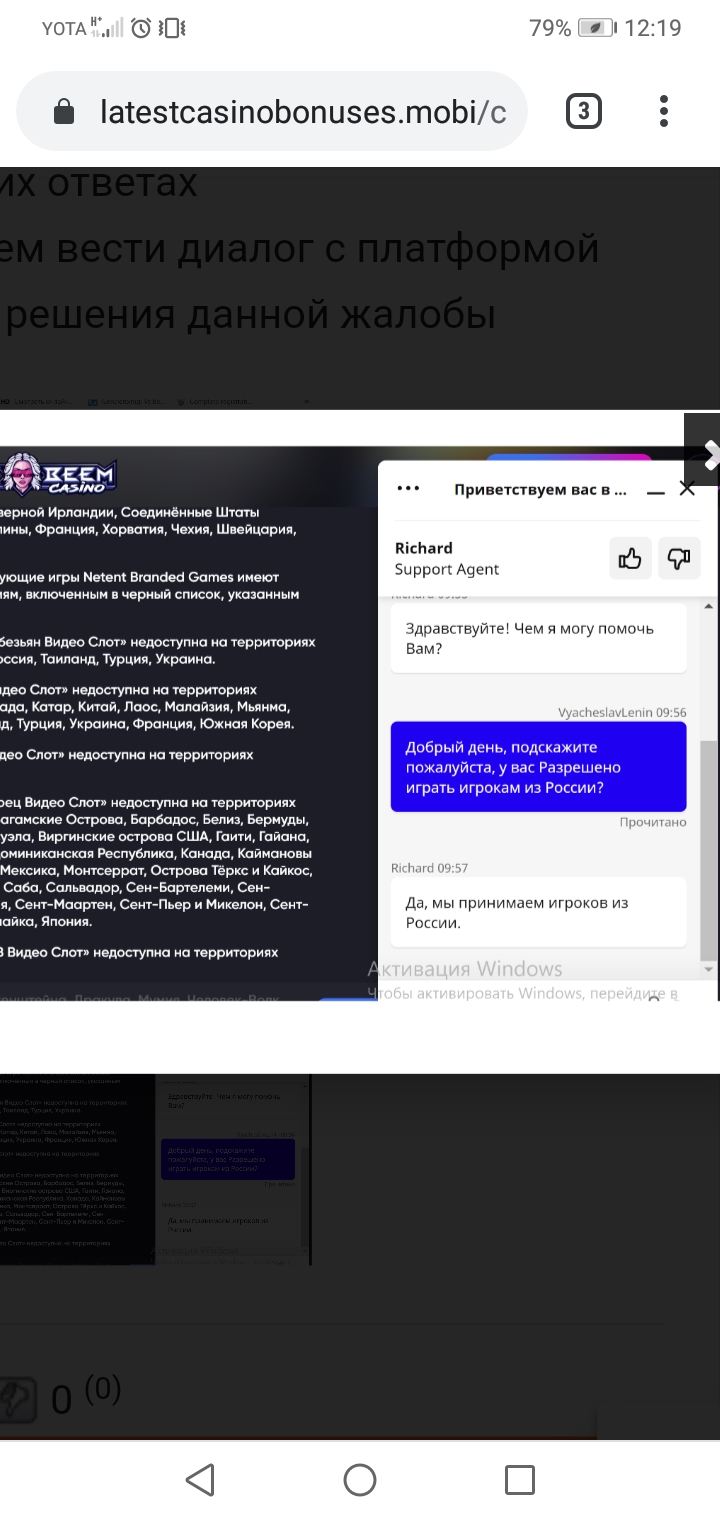The image size is (720, 1520).
Task: Click the blue message from VyacheslavLenin
Action: point(538,767)
